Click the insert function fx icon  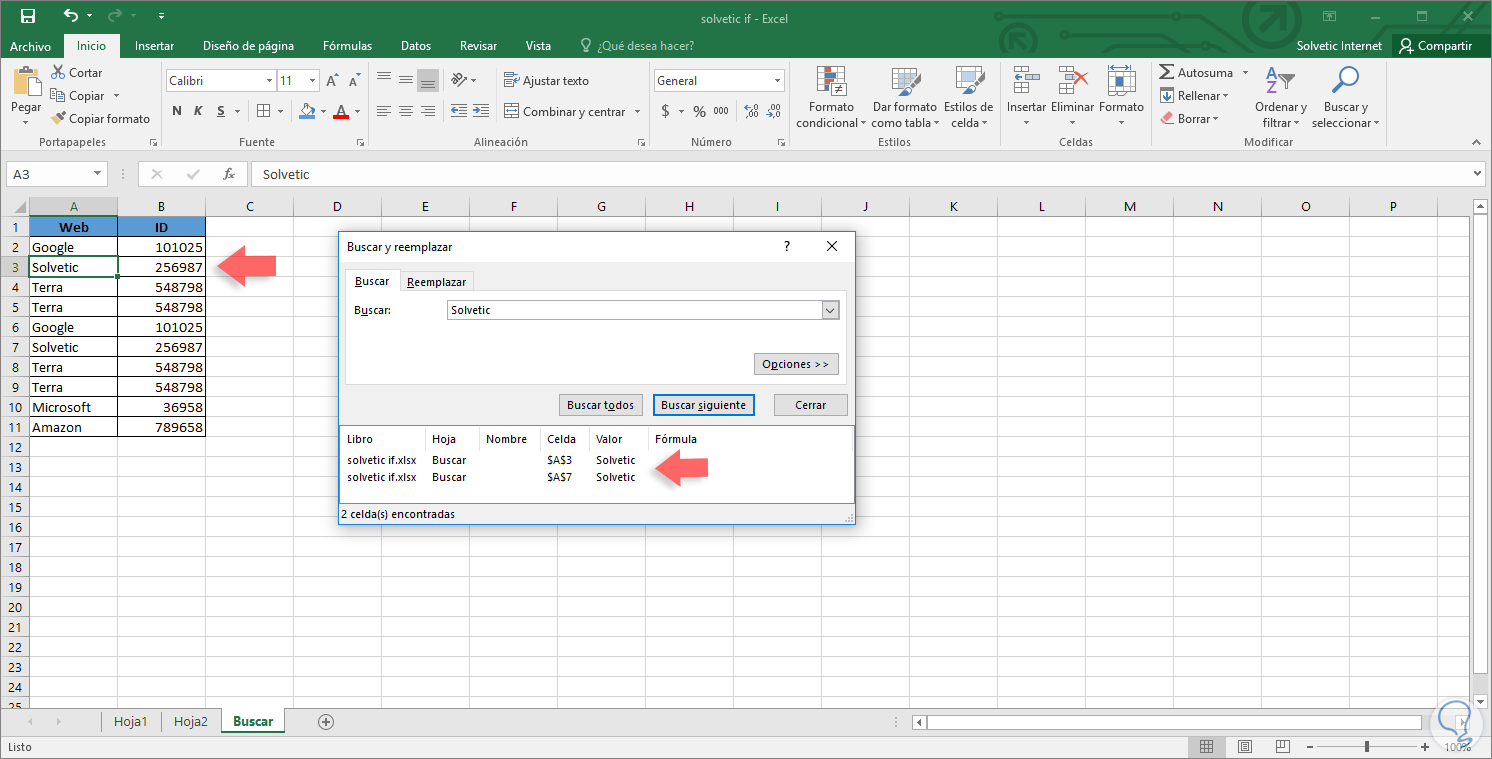coord(228,174)
